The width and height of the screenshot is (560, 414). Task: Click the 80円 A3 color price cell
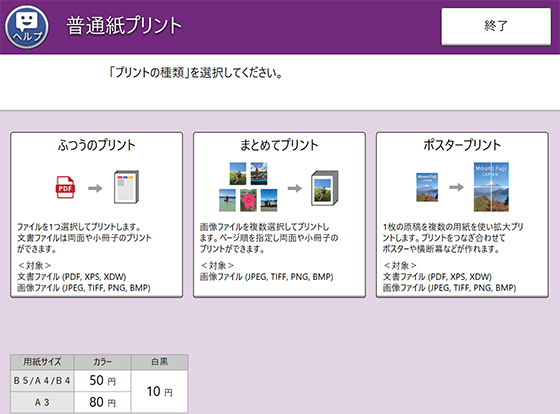coord(102,403)
